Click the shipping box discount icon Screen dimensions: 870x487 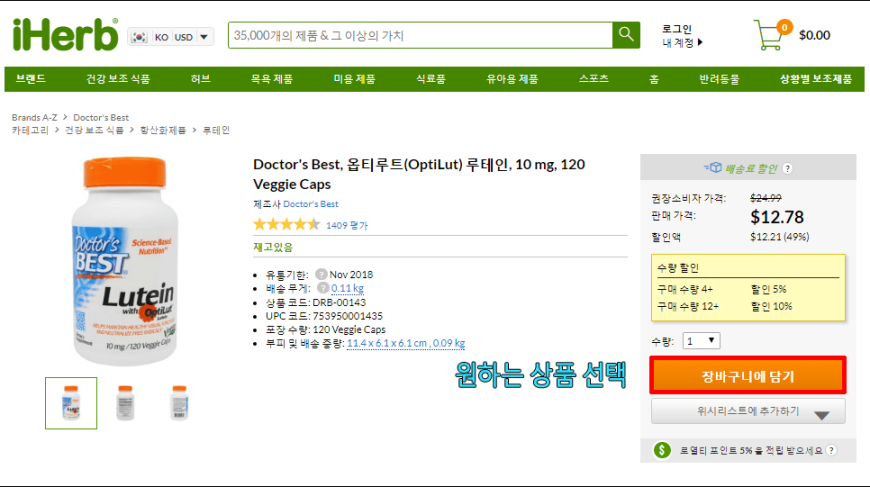tap(712, 168)
